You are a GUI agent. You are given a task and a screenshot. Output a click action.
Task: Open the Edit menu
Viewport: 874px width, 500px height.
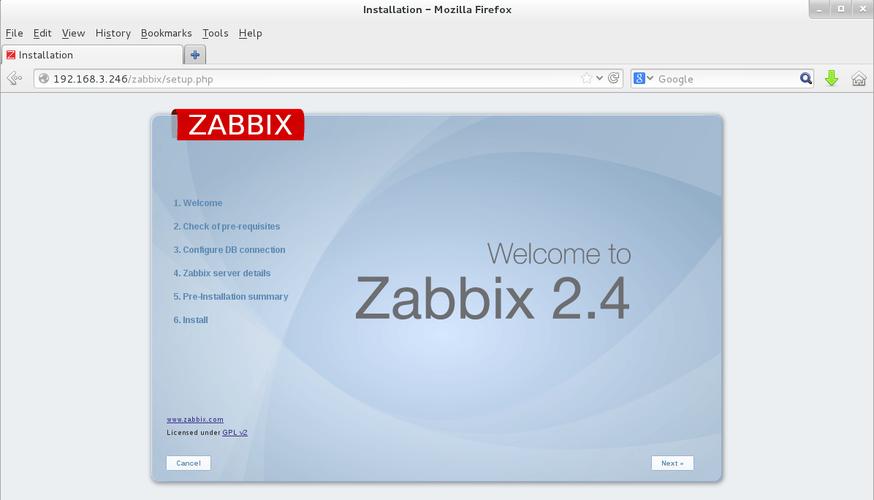pyautogui.click(x=42, y=33)
